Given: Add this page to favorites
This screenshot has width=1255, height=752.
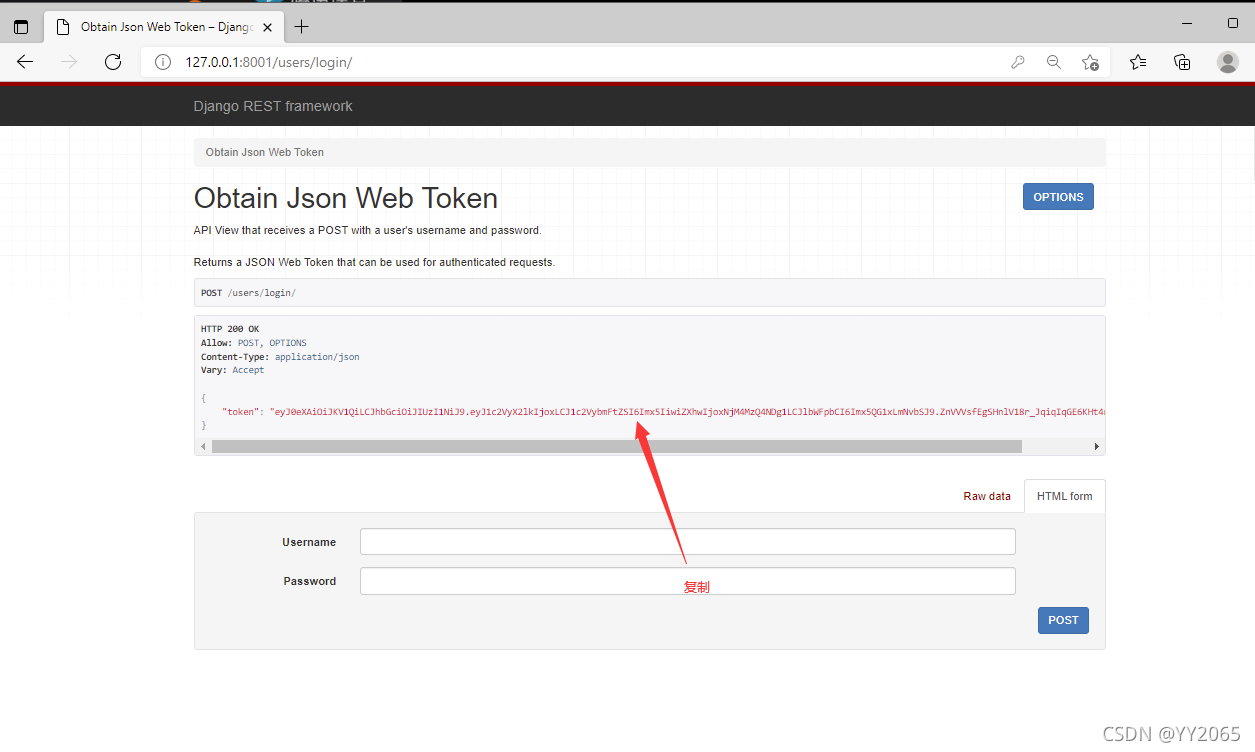Looking at the screenshot, I should 1091,62.
